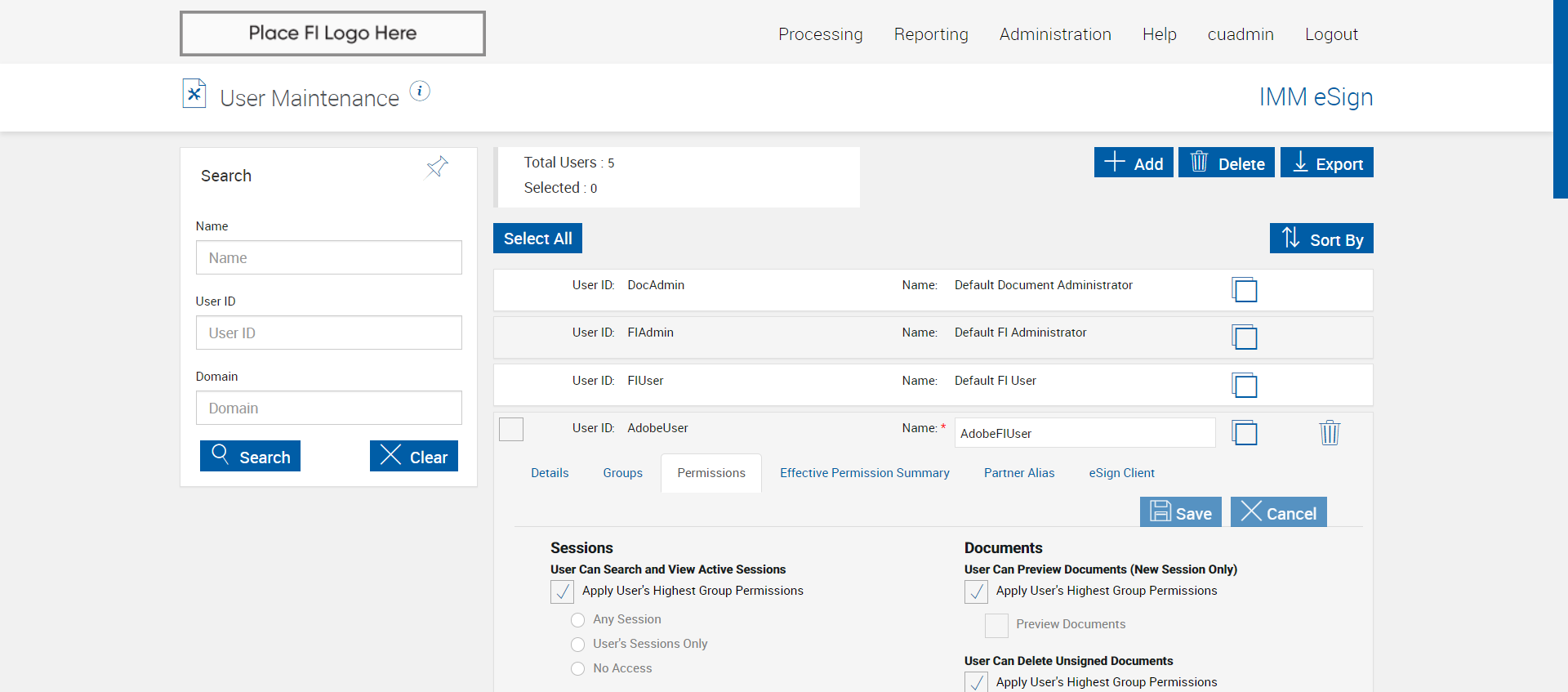Open the Groups tab
This screenshot has width=1568, height=692.
pos(622,473)
